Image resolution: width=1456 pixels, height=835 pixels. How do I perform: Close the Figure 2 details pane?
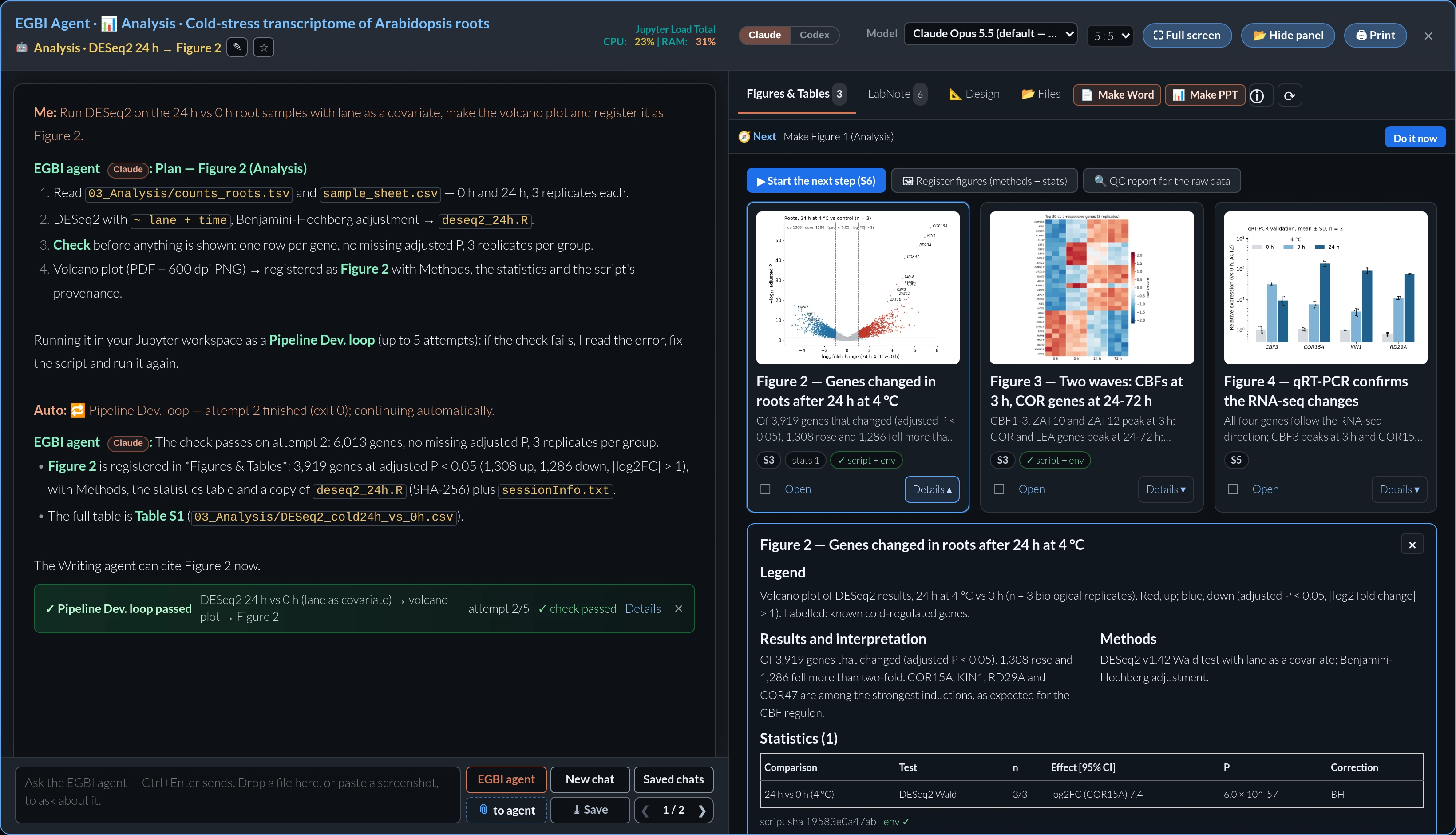[1412, 545]
